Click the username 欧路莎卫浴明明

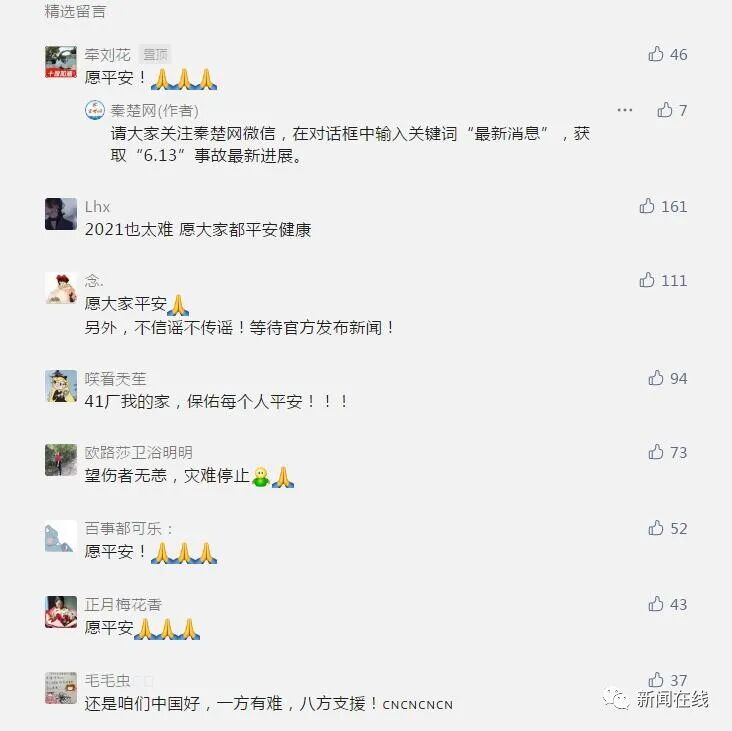(139, 452)
